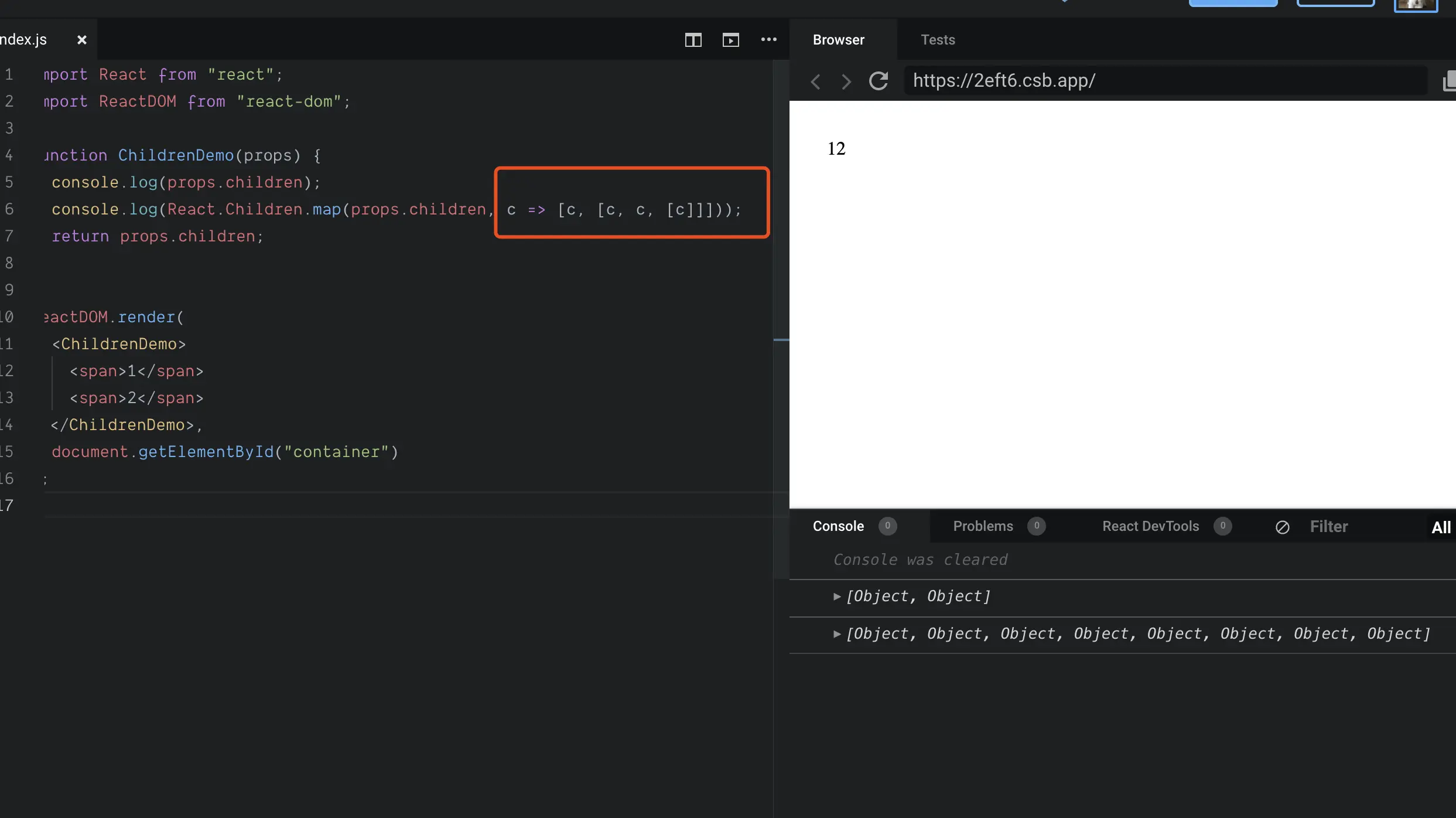Open the editor more options ellipsis
The image size is (1456, 818).
(x=768, y=40)
